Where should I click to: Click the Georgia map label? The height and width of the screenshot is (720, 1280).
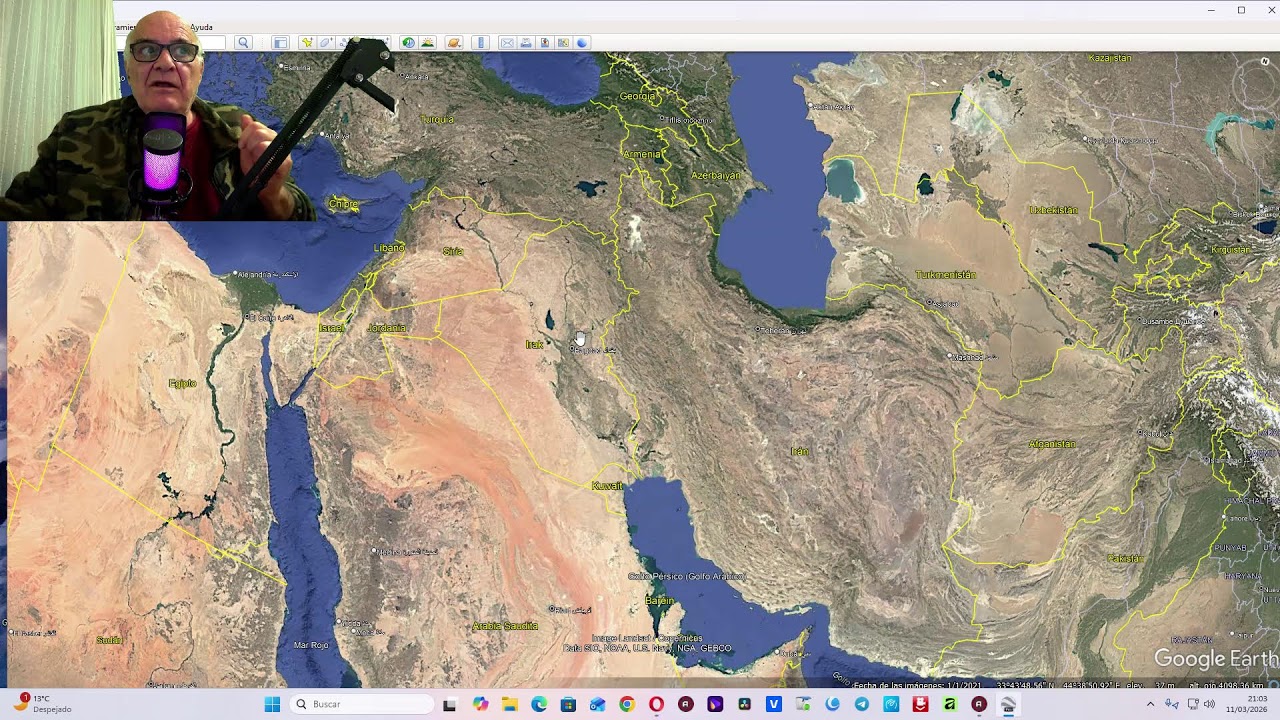pyautogui.click(x=638, y=96)
